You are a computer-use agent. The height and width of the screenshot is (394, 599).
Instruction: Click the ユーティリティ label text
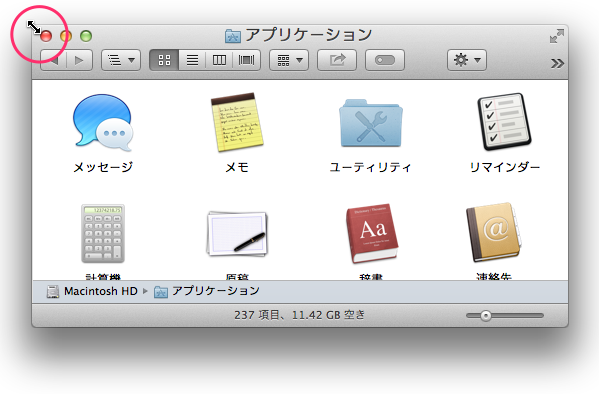pyautogui.click(x=371, y=167)
